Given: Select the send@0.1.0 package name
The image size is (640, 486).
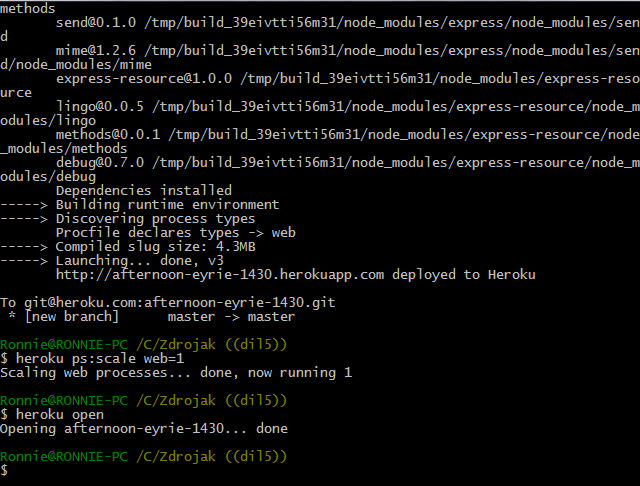Looking at the screenshot, I should tap(97, 23).
